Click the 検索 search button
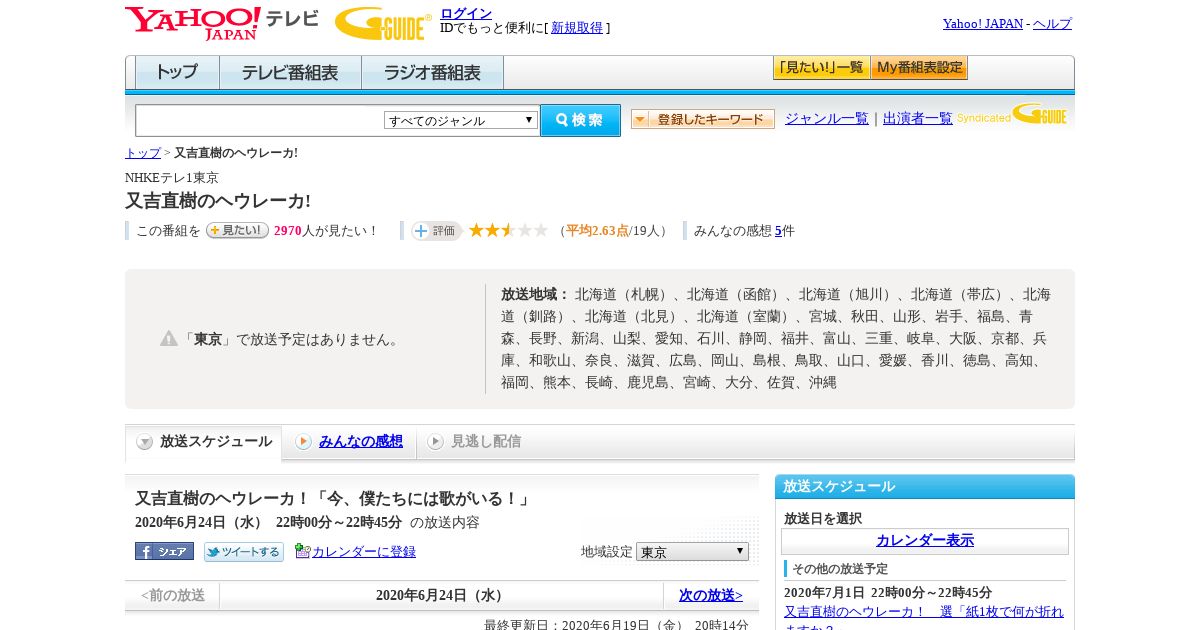The width and height of the screenshot is (1200, 630). (580, 120)
